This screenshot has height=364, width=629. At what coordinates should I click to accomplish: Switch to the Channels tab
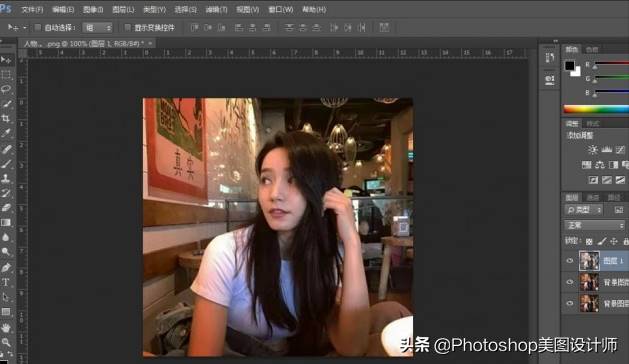click(592, 197)
